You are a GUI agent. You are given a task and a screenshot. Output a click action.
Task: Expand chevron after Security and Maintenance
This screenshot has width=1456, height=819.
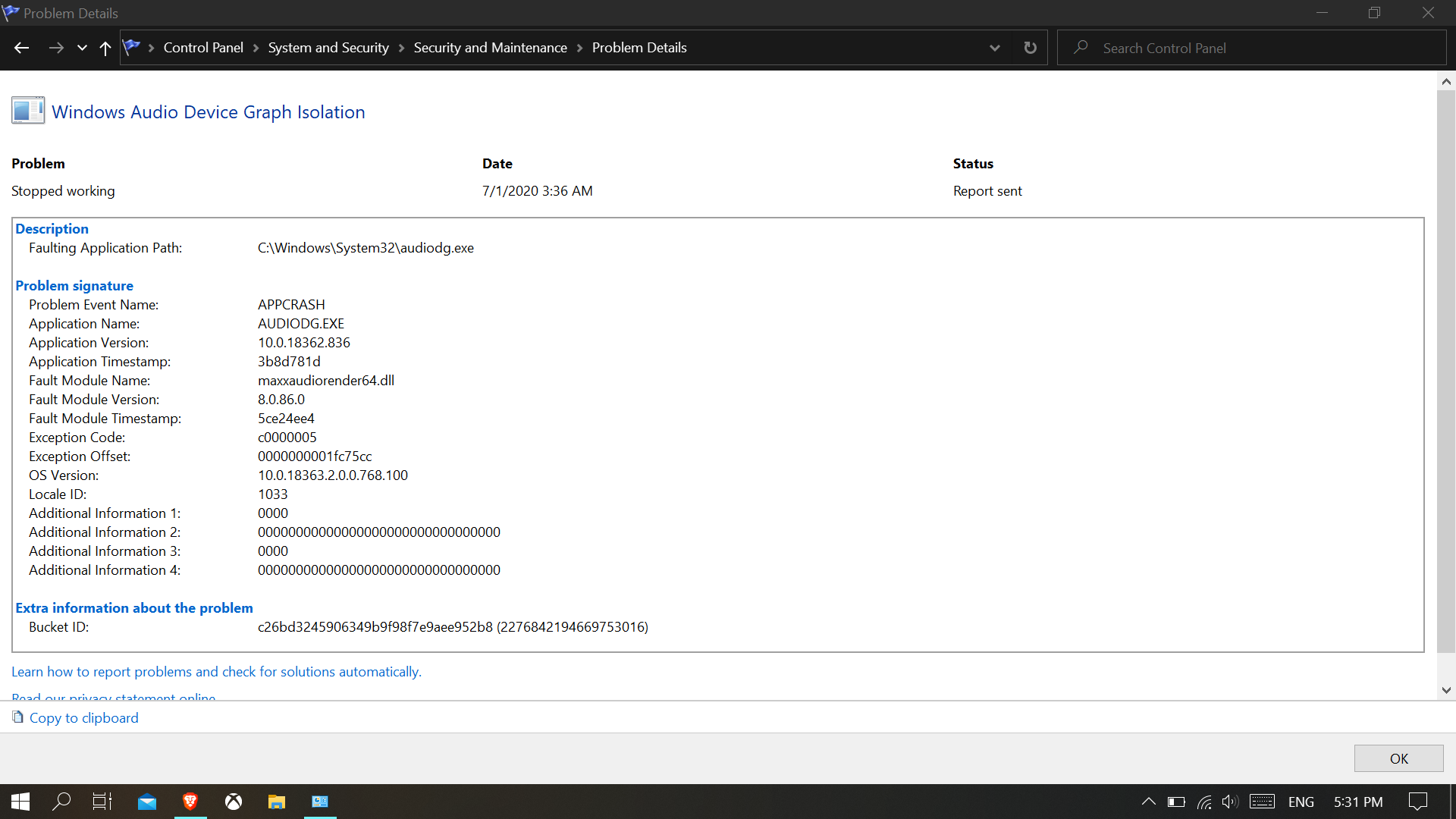(x=579, y=48)
